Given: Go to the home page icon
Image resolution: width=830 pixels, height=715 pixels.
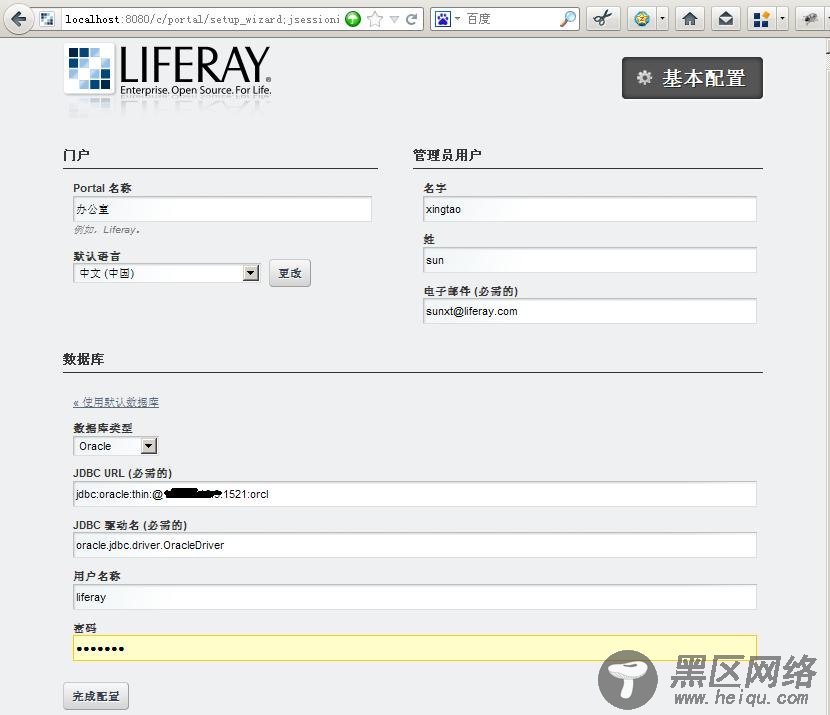Looking at the screenshot, I should tap(690, 19).
